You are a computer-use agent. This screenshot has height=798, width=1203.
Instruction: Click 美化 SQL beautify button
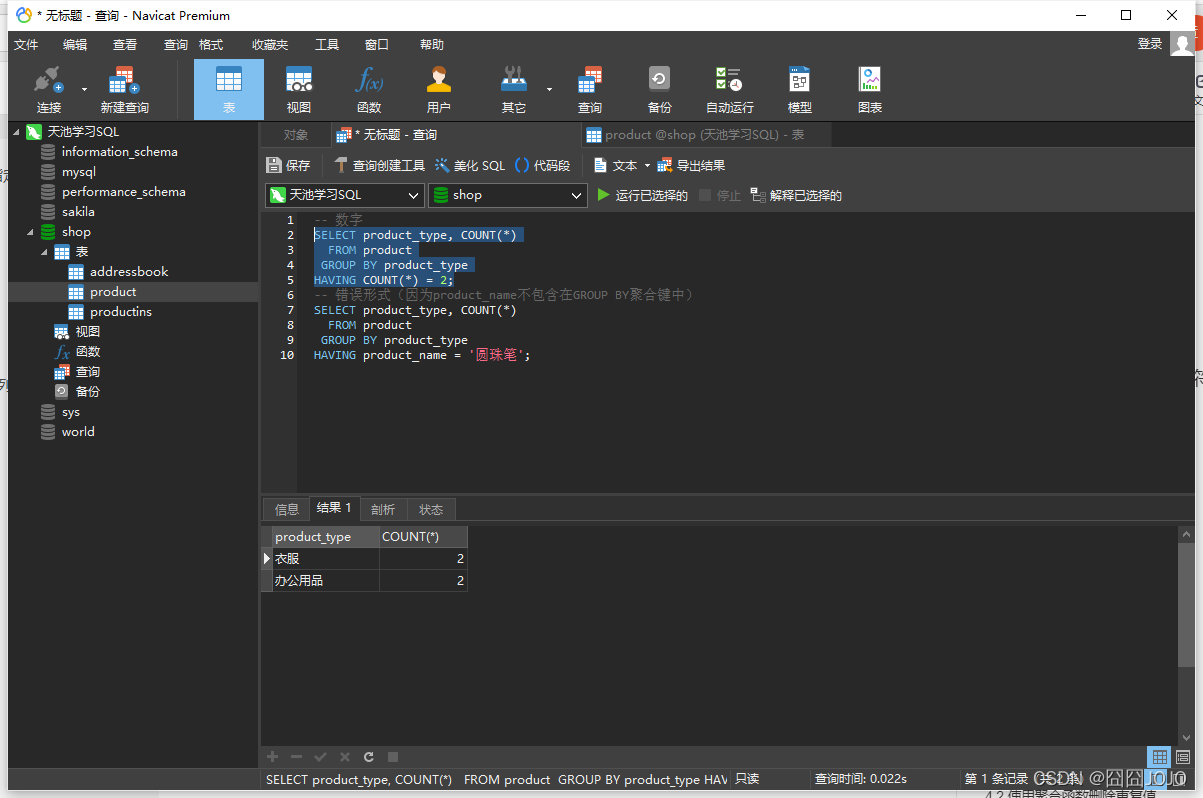470,166
